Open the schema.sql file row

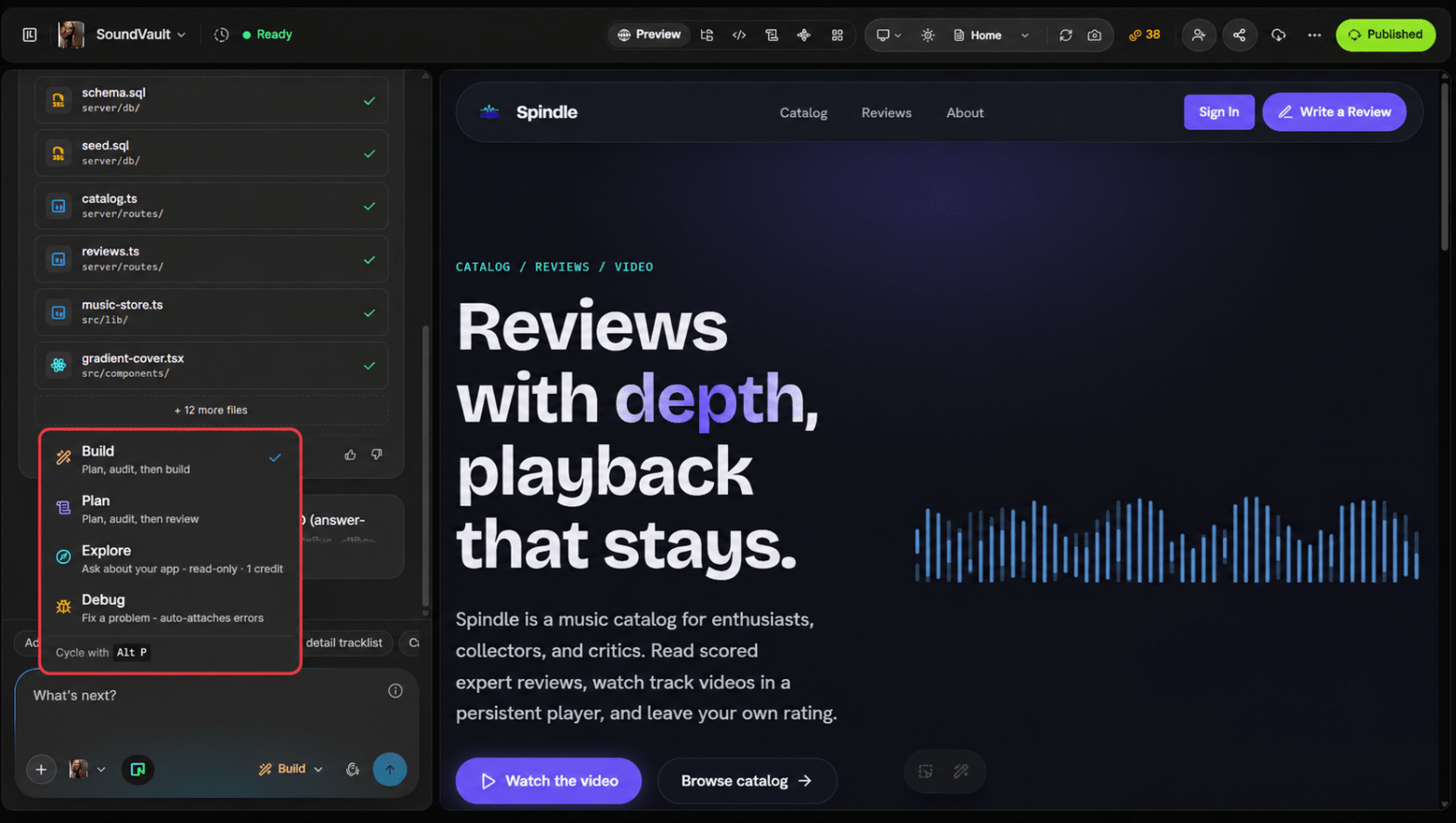pyautogui.click(x=211, y=100)
